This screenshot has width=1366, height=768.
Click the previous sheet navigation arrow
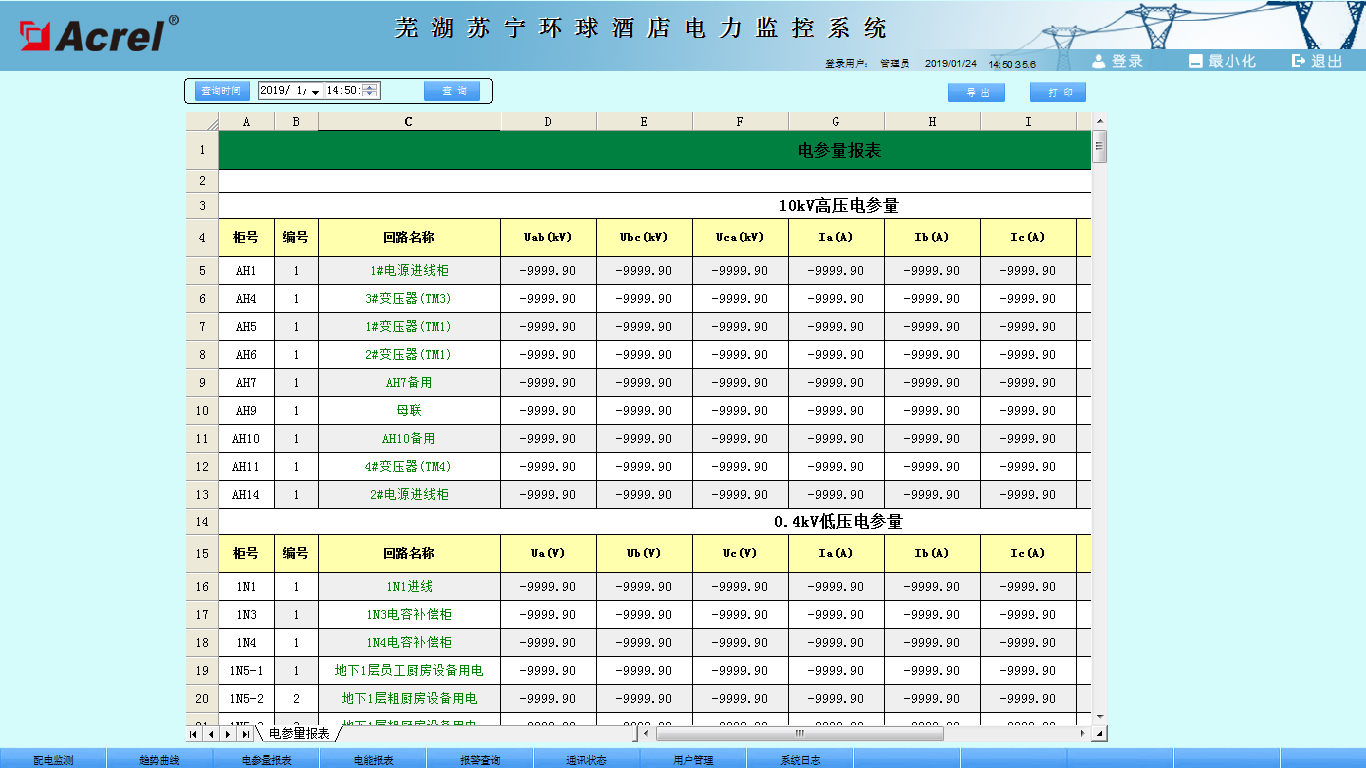tap(211, 734)
